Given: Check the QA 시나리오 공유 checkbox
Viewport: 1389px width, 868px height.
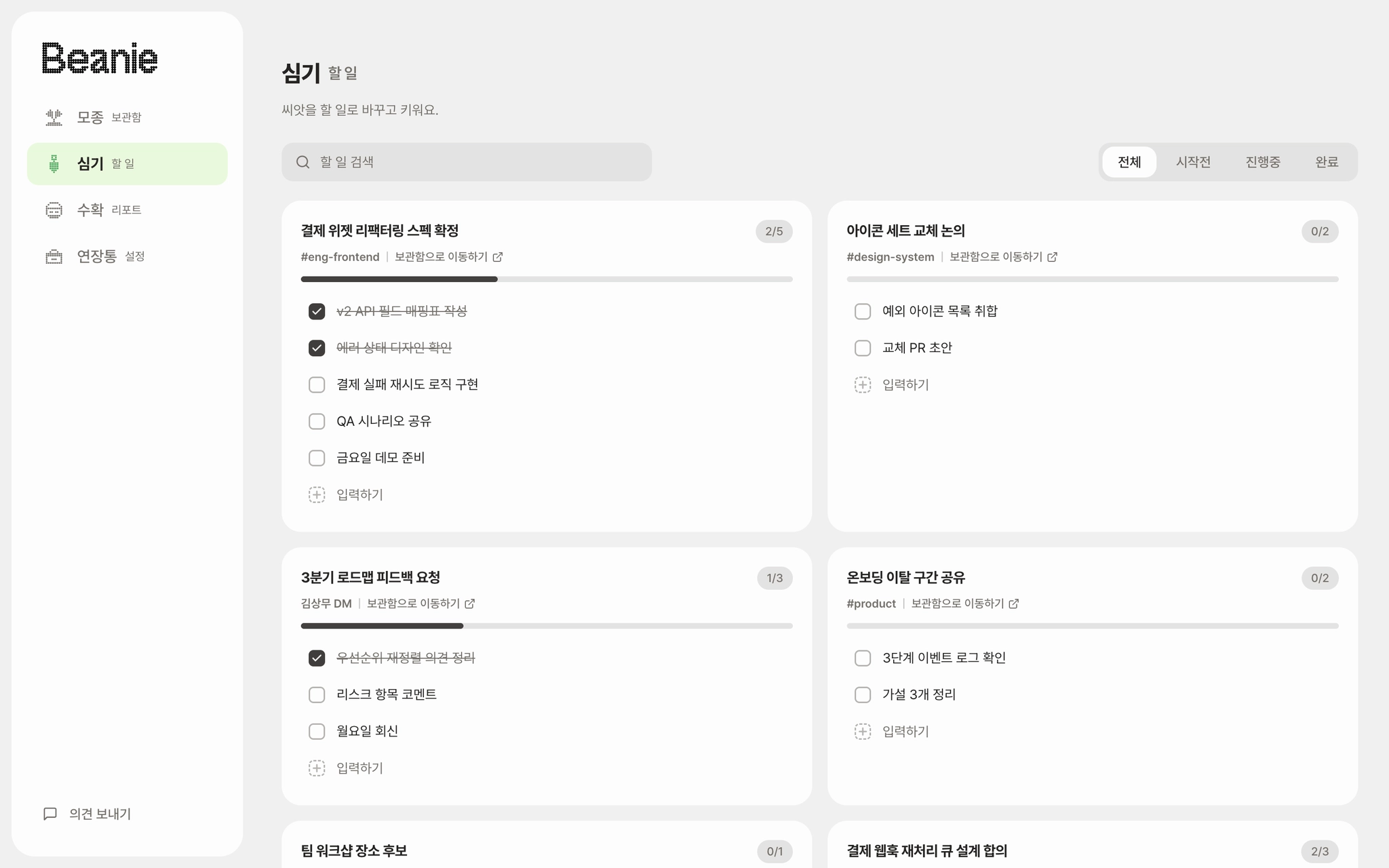Looking at the screenshot, I should tap(317, 421).
